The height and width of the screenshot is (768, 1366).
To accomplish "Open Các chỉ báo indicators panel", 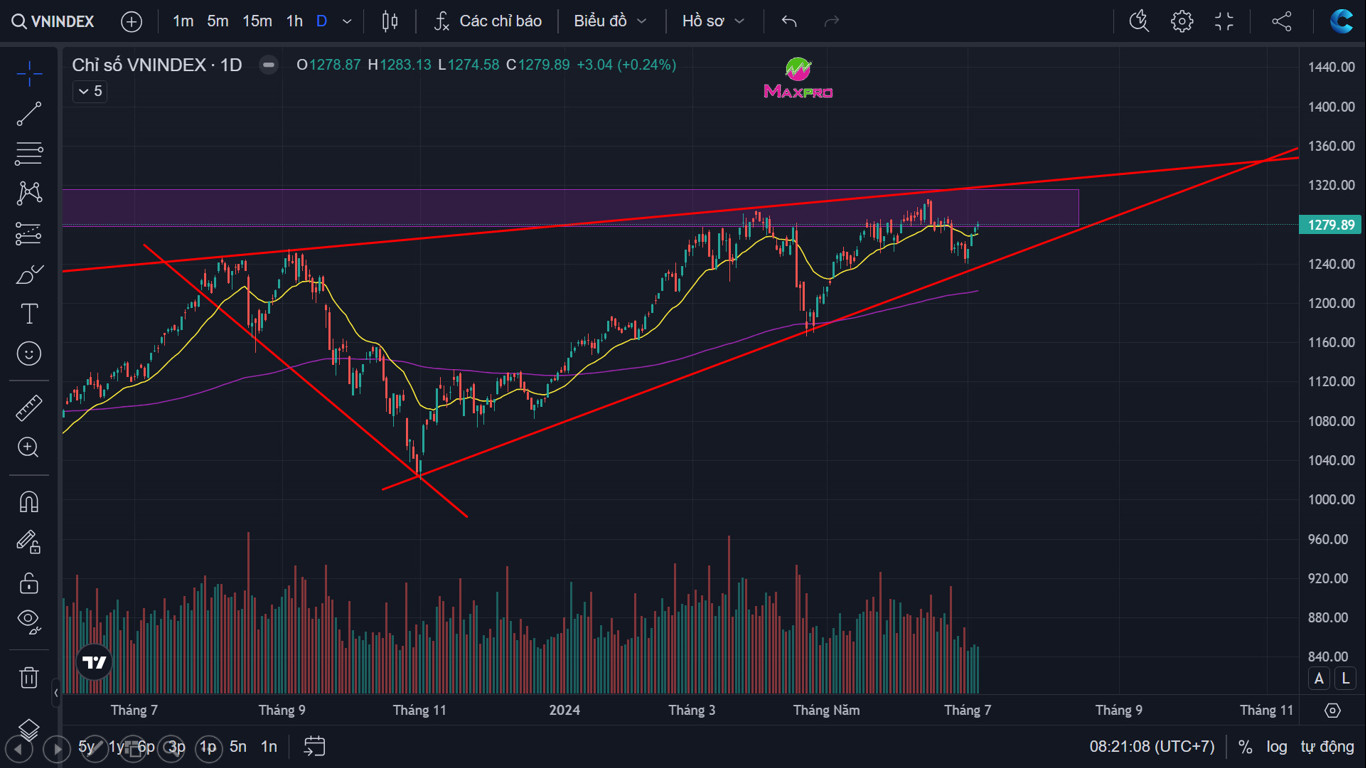I will pyautogui.click(x=488, y=21).
